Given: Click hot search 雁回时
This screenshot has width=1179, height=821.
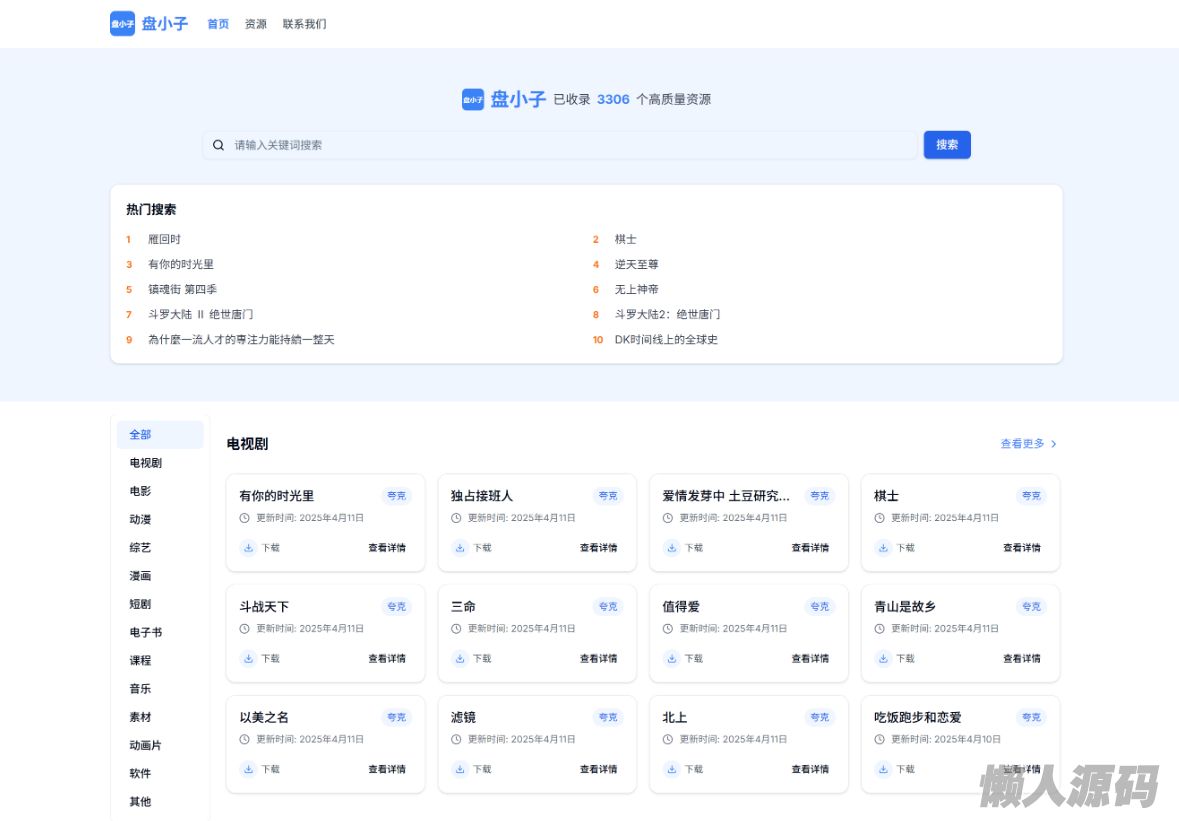Looking at the screenshot, I should 165,239.
